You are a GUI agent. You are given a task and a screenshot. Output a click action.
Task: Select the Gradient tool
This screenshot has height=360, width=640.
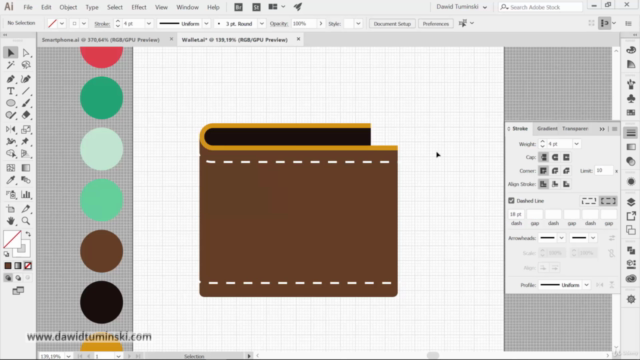26,168
